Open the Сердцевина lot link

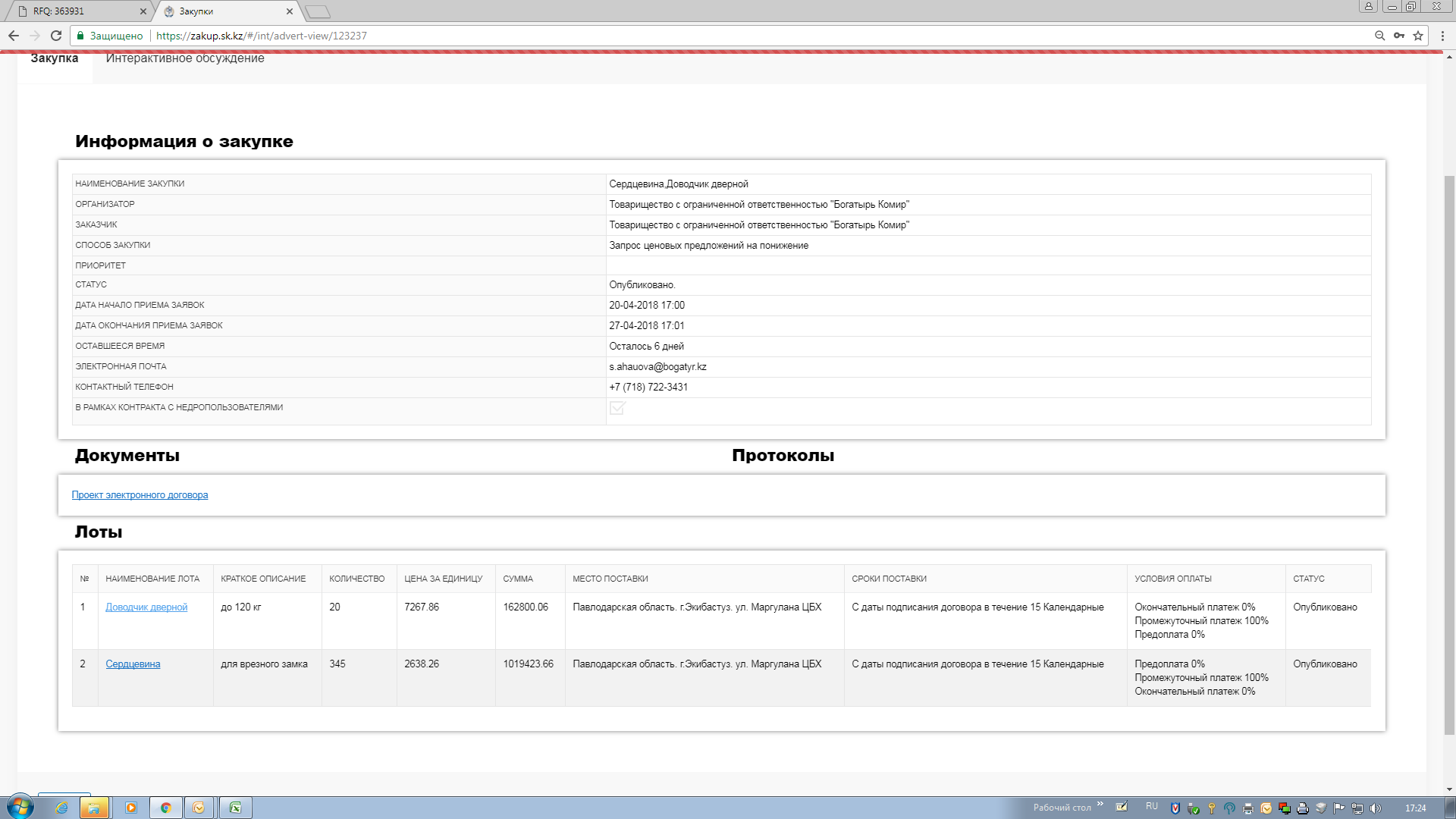tap(133, 664)
